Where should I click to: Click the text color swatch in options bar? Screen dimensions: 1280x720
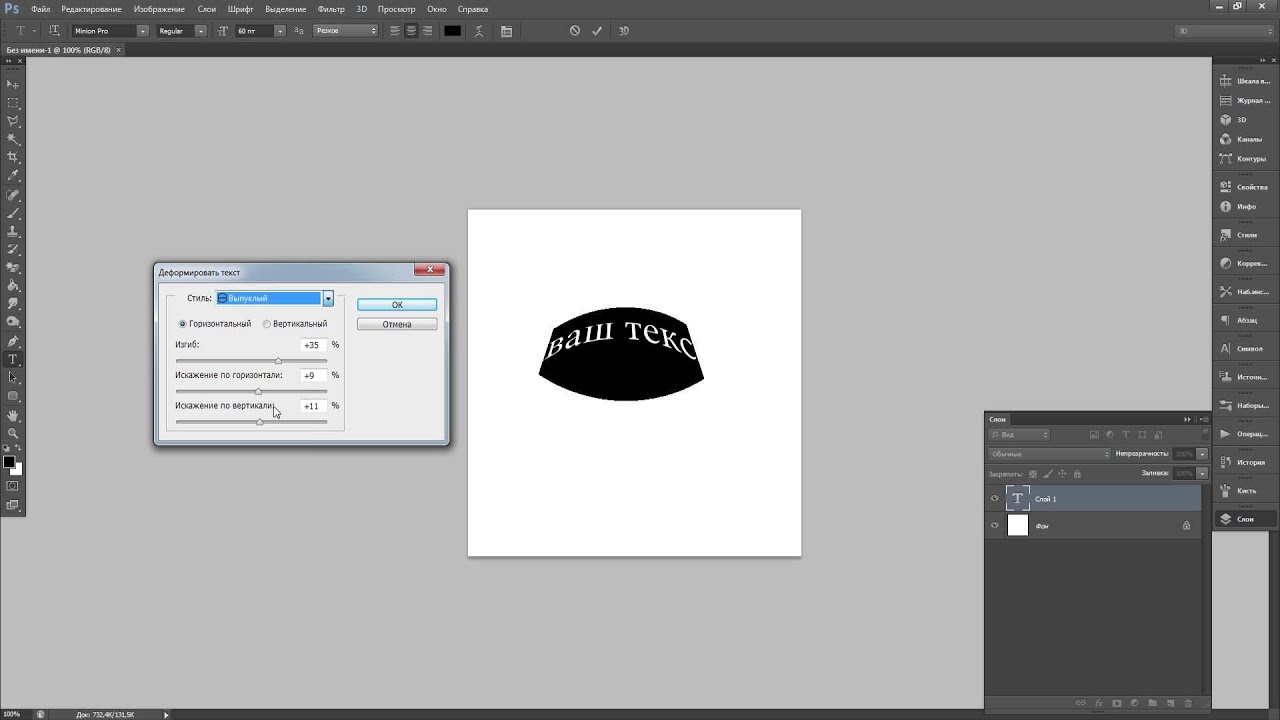coord(453,31)
